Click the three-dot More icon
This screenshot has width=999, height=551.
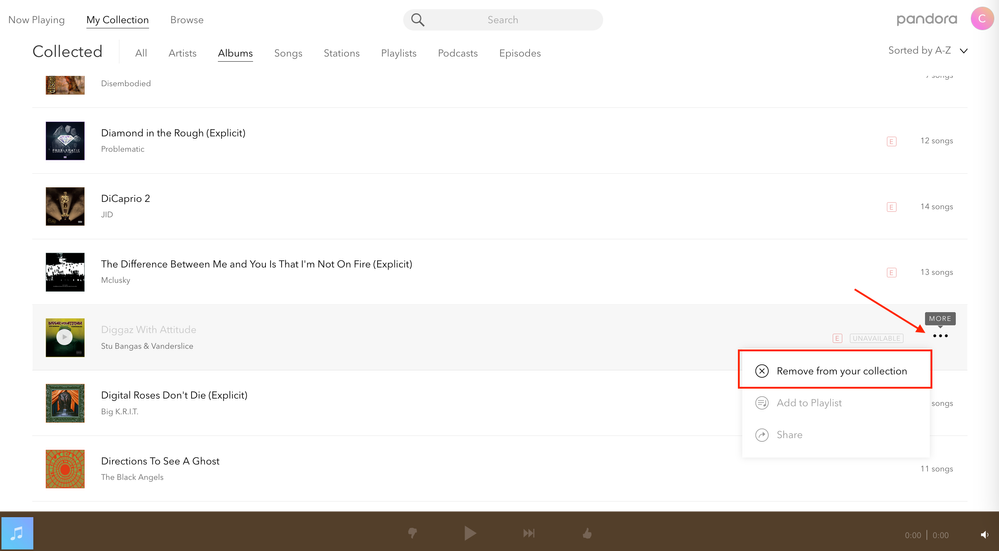[940, 336]
